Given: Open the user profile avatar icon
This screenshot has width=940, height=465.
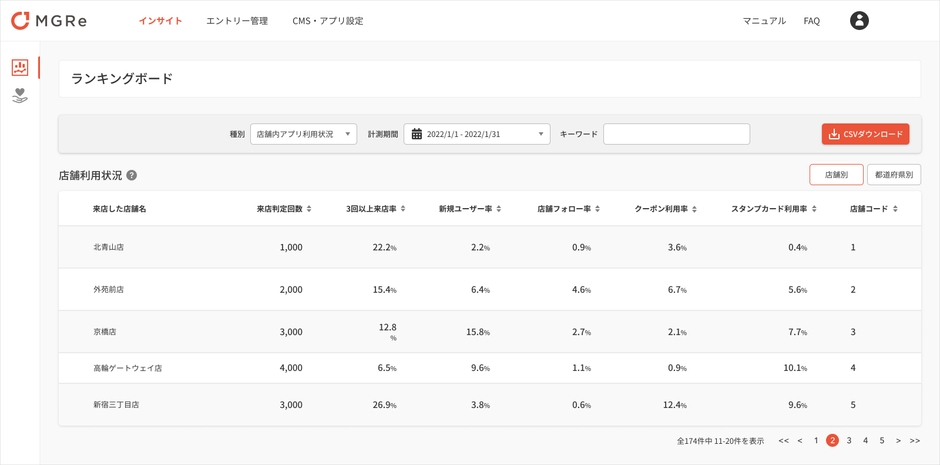Looking at the screenshot, I should click(859, 21).
